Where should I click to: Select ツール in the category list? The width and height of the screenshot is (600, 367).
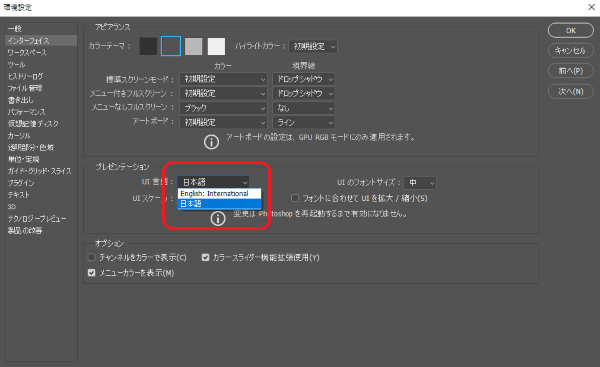coord(41,64)
